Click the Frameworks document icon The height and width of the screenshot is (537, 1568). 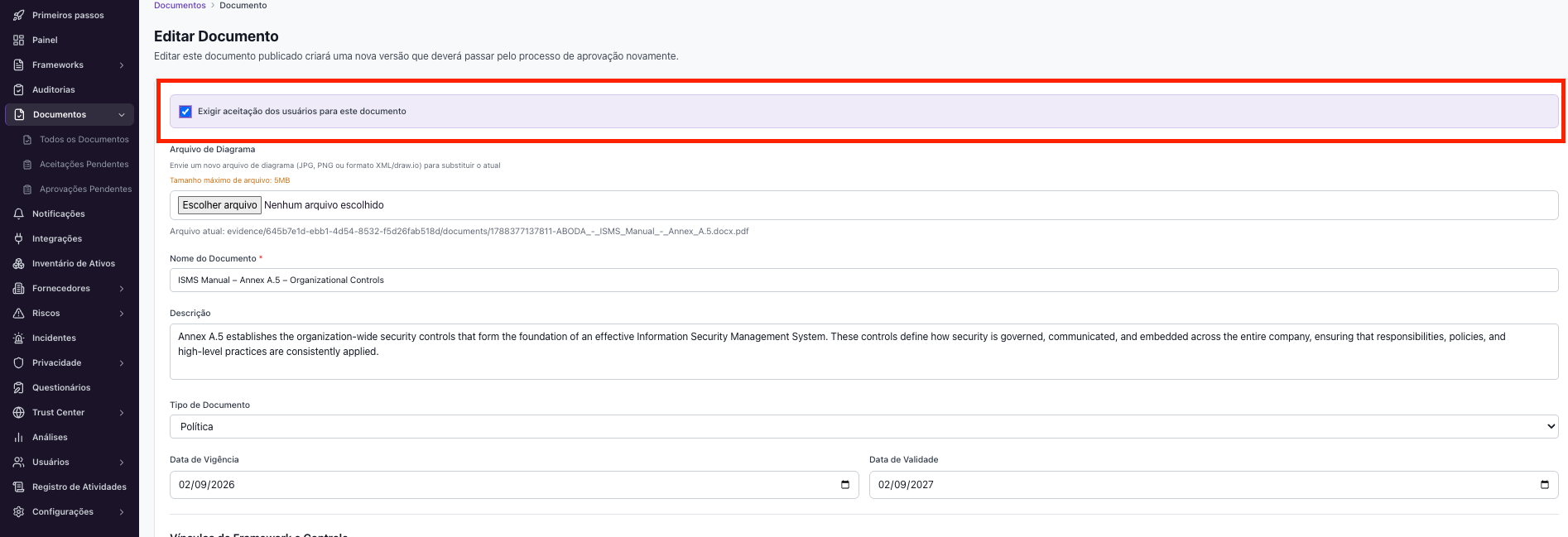click(18, 65)
